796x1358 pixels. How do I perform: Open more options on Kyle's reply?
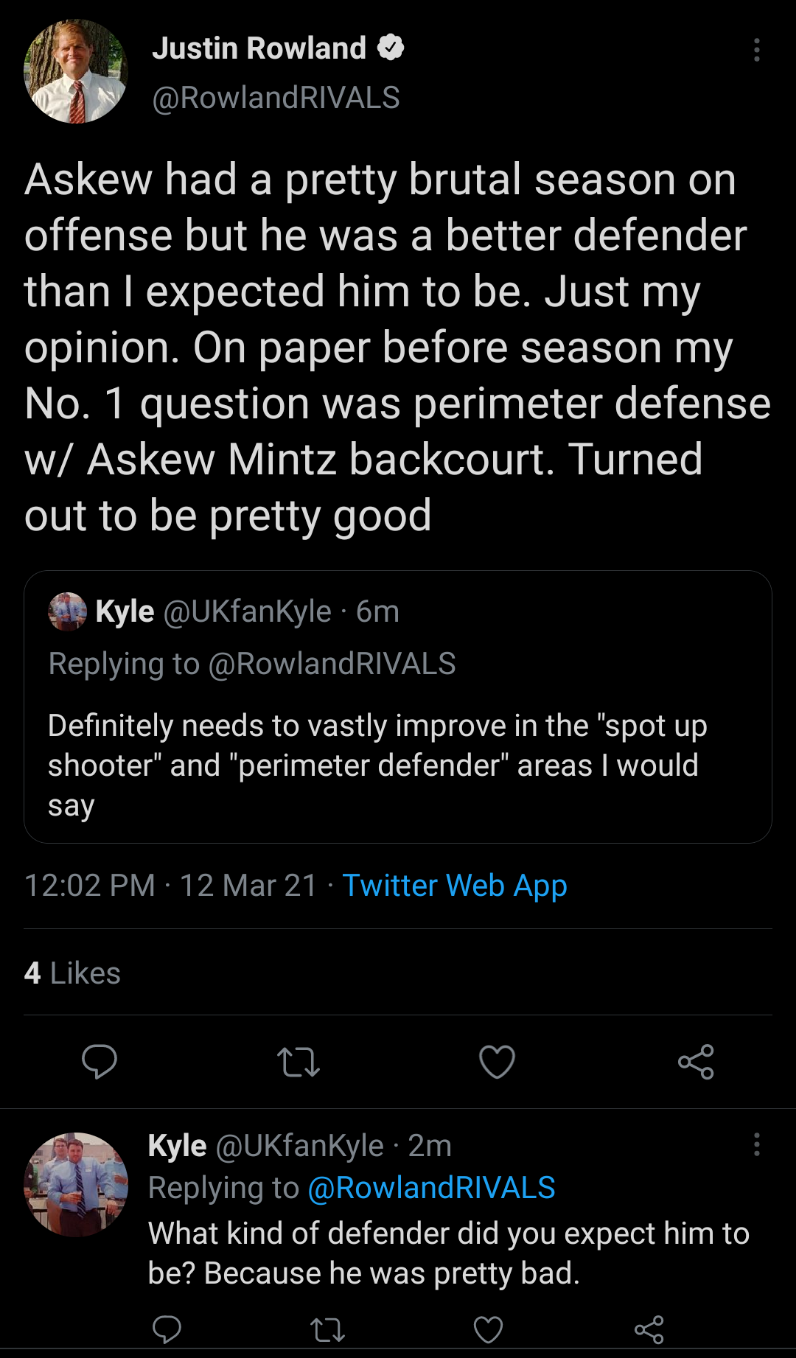[757, 1144]
